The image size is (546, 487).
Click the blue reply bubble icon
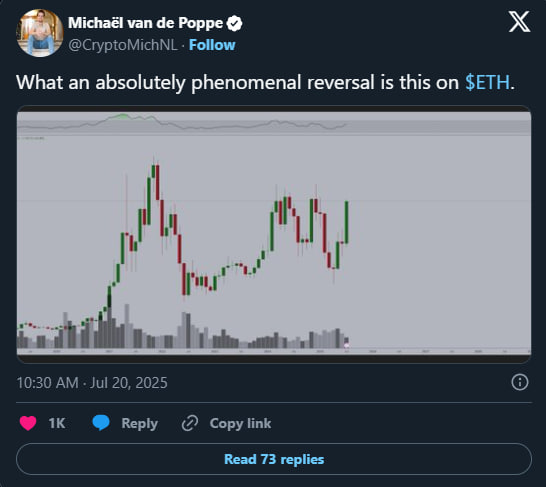[x=101, y=423]
